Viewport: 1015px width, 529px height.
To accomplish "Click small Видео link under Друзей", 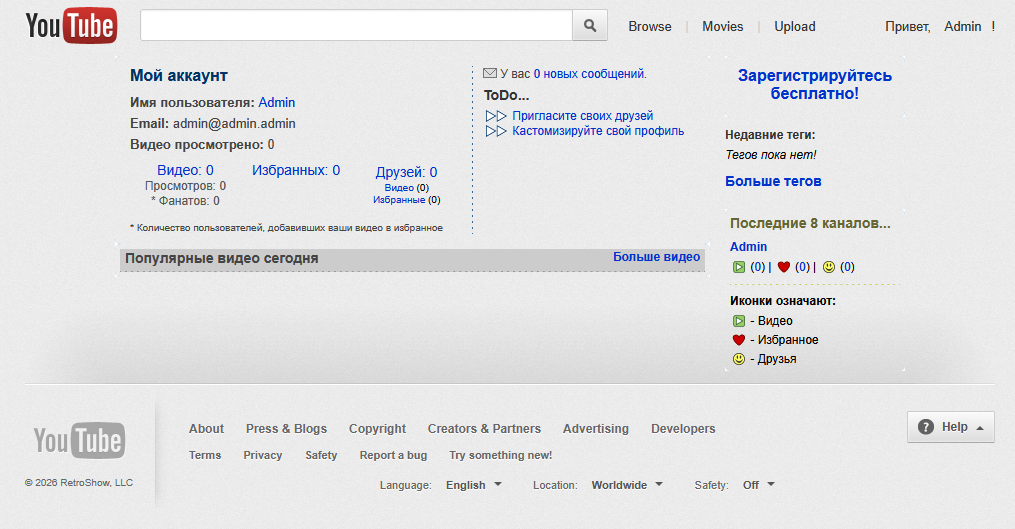I will (399, 188).
